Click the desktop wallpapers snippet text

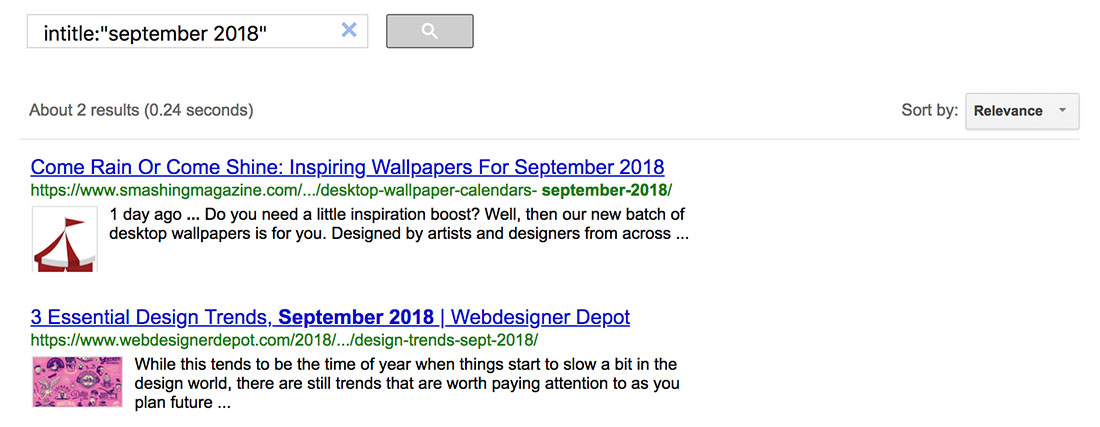point(398,235)
